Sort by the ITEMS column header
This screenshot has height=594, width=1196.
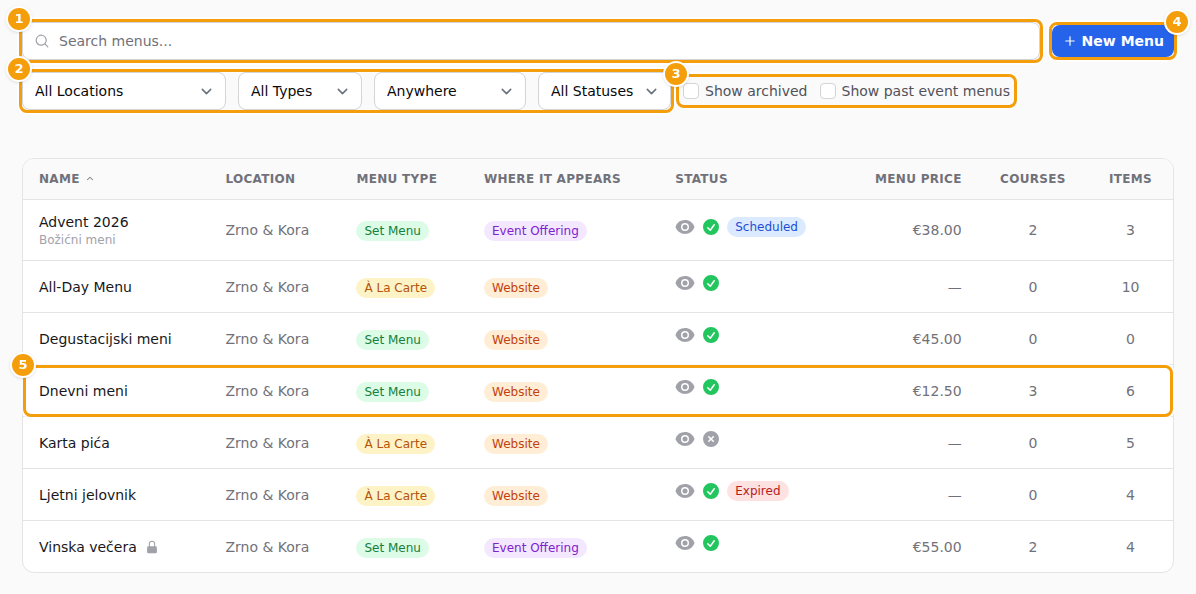(x=1130, y=179)
